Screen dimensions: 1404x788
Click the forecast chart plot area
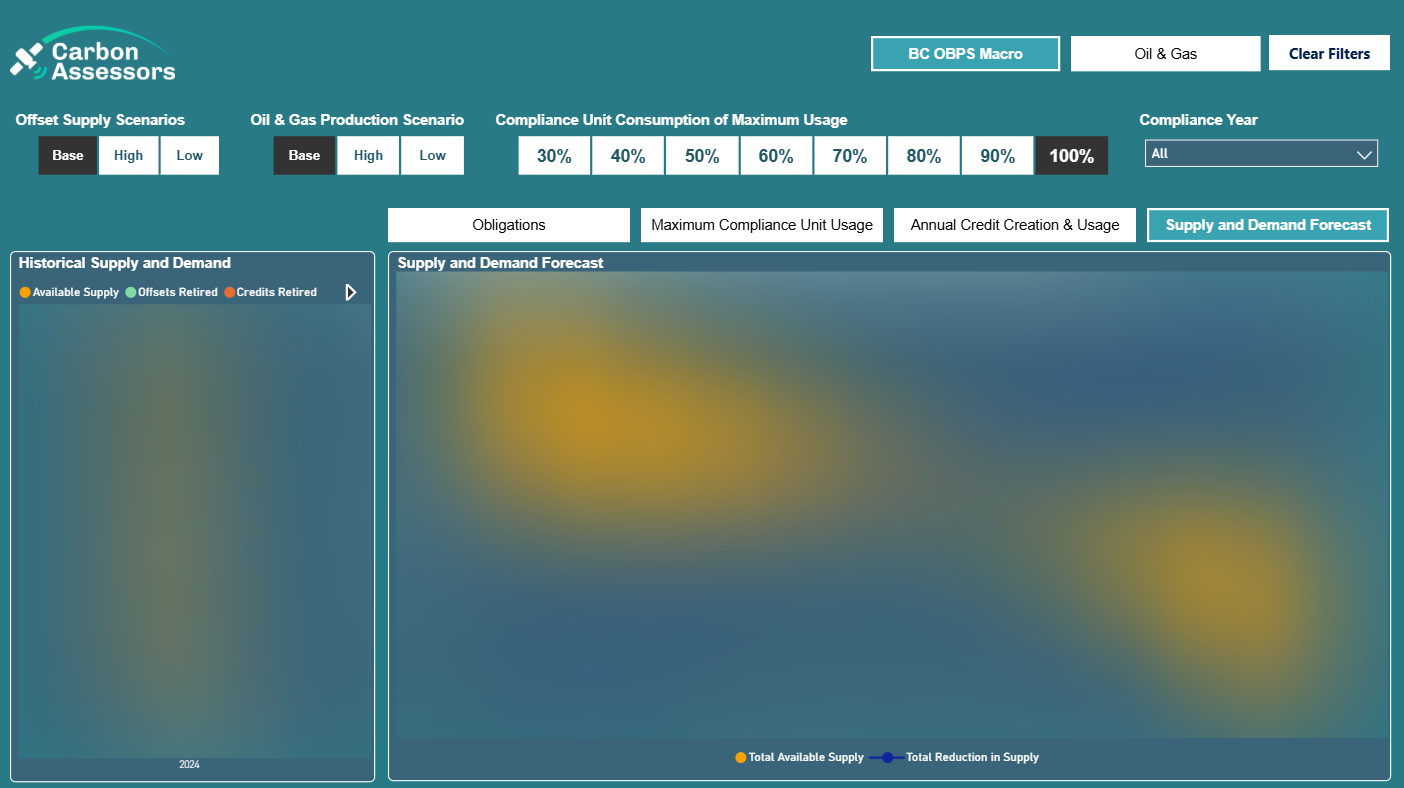(x=892, y=505)
